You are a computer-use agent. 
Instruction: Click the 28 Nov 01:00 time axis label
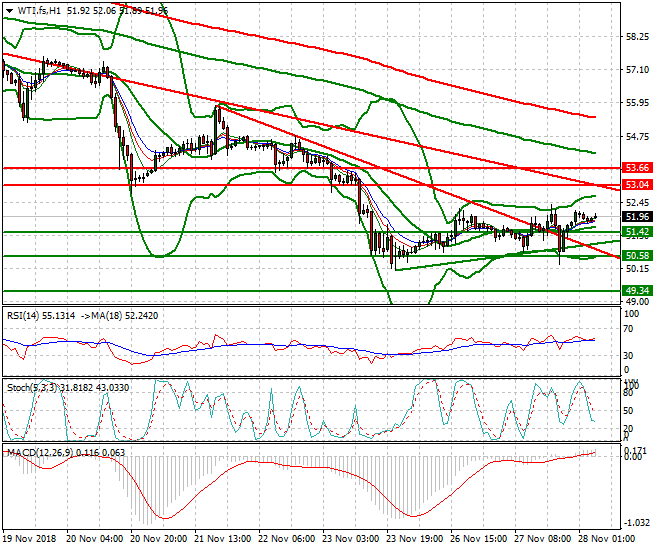[x=607, y=539]
